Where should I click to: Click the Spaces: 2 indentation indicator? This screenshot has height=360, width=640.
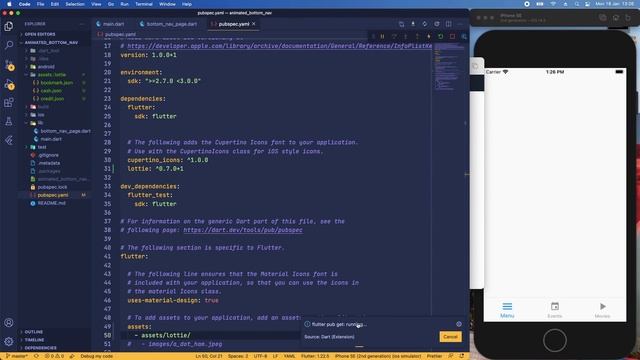[x=238, y=356]
